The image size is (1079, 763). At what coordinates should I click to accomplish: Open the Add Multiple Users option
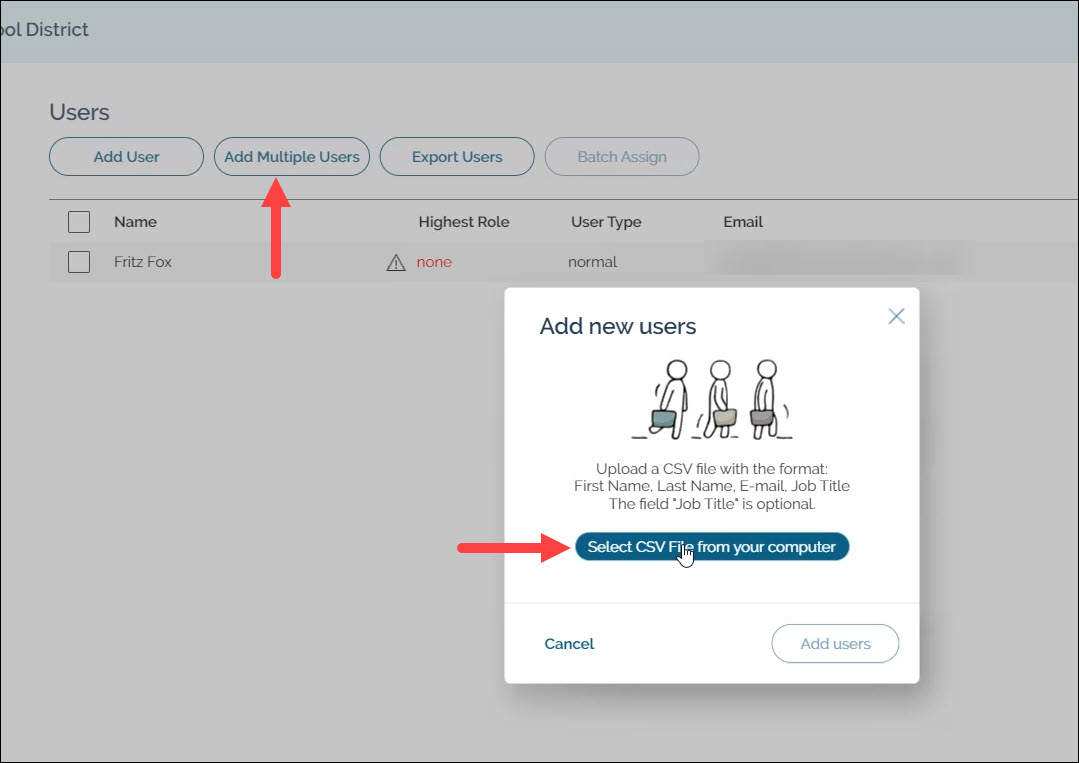pos(292,157)
